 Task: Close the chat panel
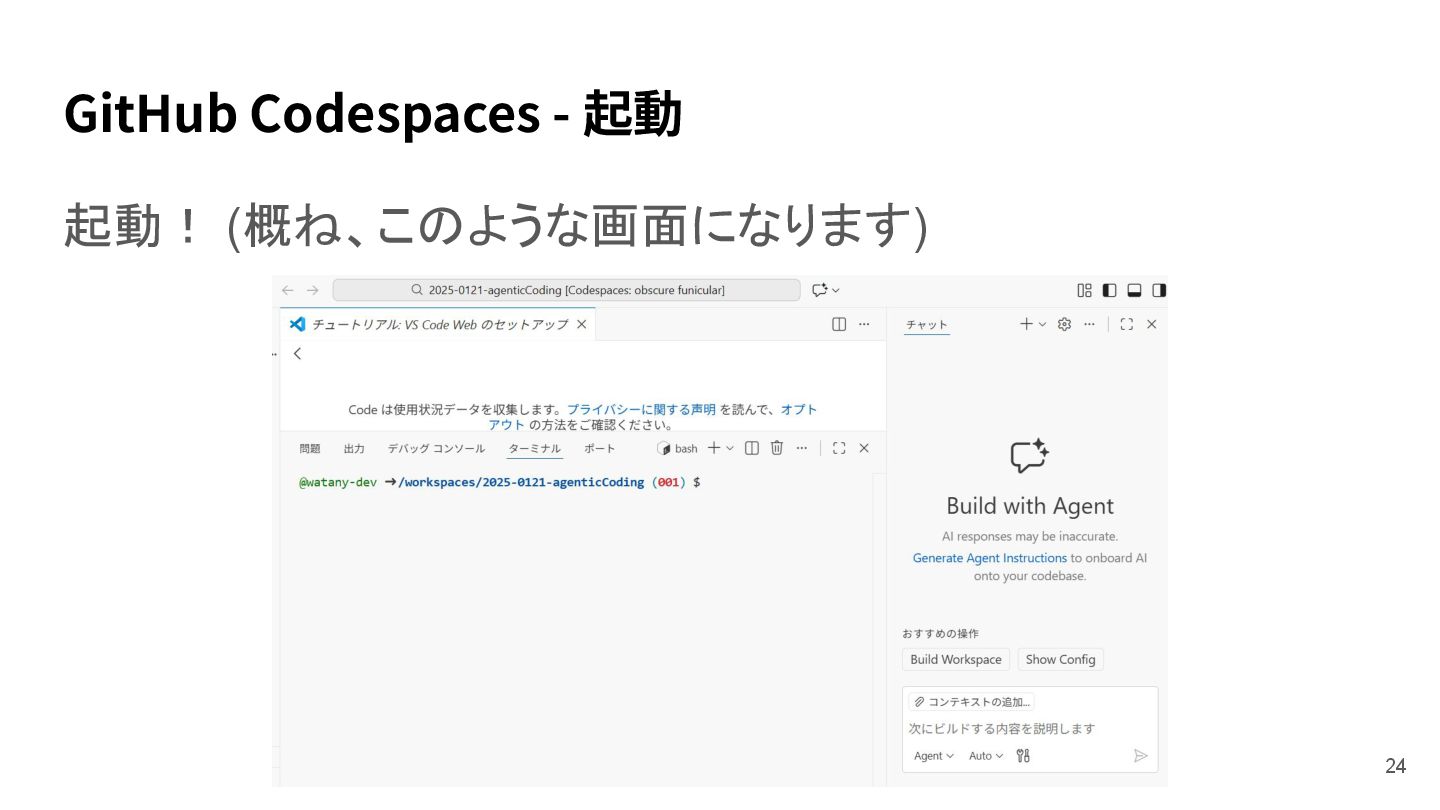pyautogui.click(x=1151, y=324)
